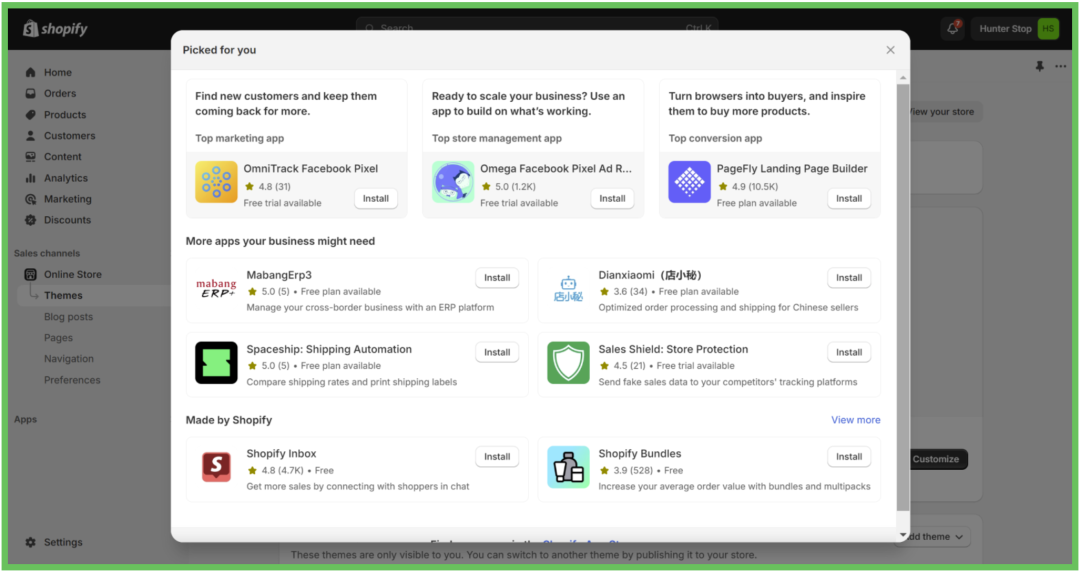Image resolution: width=1080 pixels, height=572 pixels.
Task: Click the Omega Facebook Pixel app icon
Action: coord(453,182)
